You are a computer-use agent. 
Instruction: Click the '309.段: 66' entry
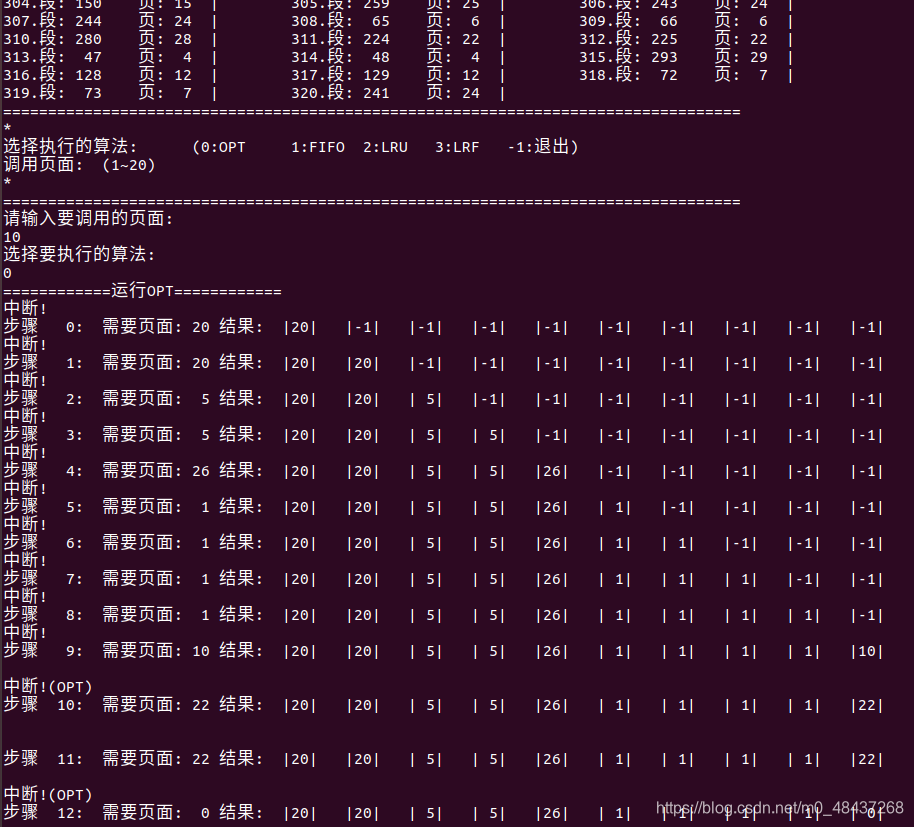[628, 22]
